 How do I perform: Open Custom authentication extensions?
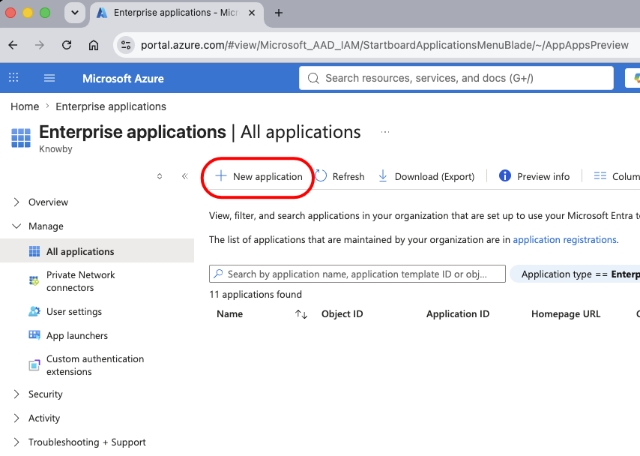[x=95, y=365]
